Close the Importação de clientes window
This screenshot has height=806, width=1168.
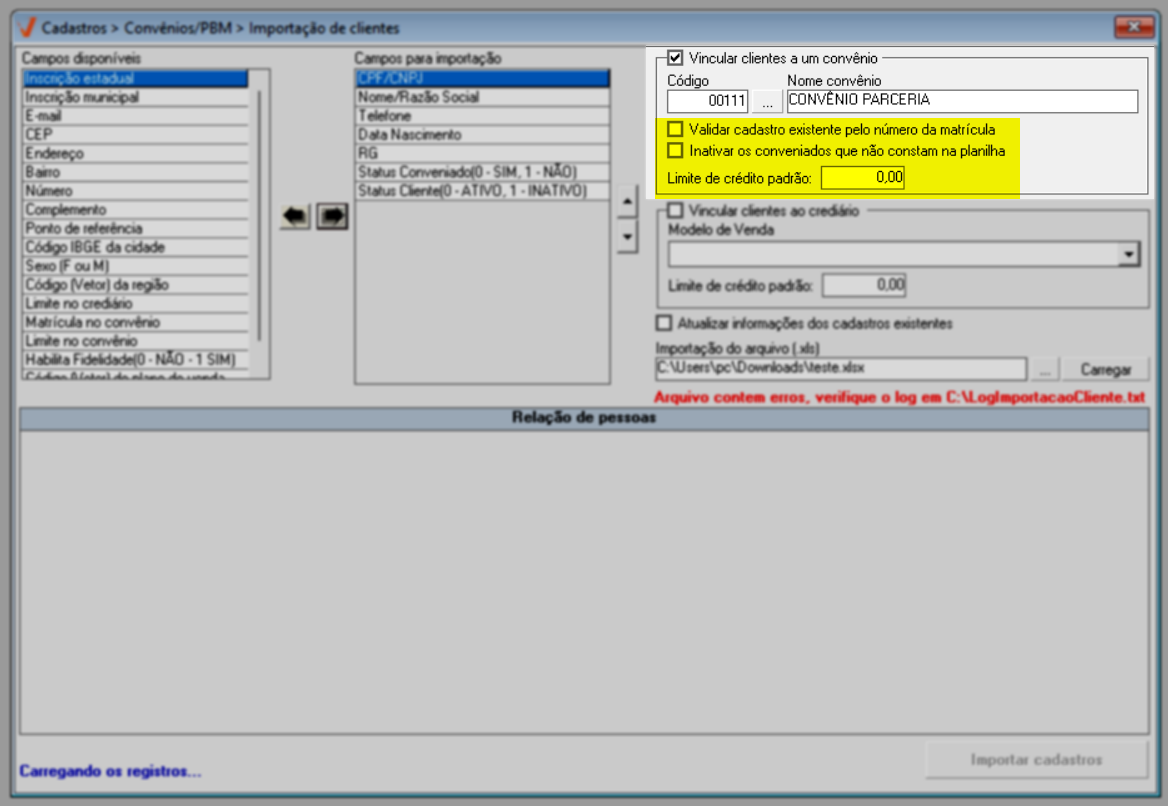click(1134, 27)
